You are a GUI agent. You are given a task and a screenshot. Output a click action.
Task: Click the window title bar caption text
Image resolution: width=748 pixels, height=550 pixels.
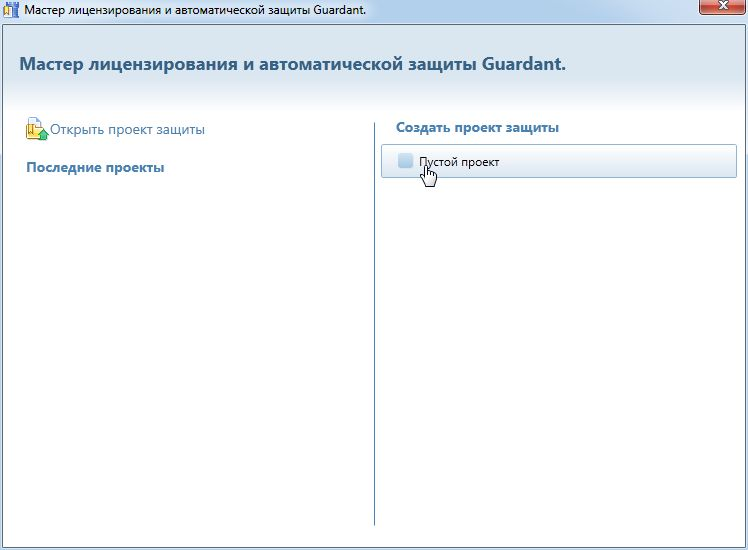(195, 9)
